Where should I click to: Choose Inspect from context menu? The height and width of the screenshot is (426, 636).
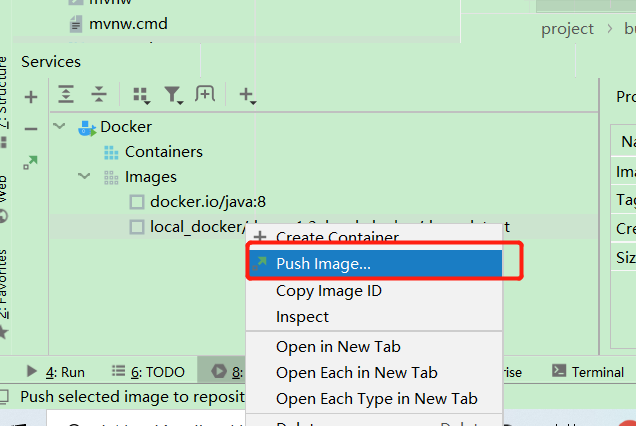[374, 317]
